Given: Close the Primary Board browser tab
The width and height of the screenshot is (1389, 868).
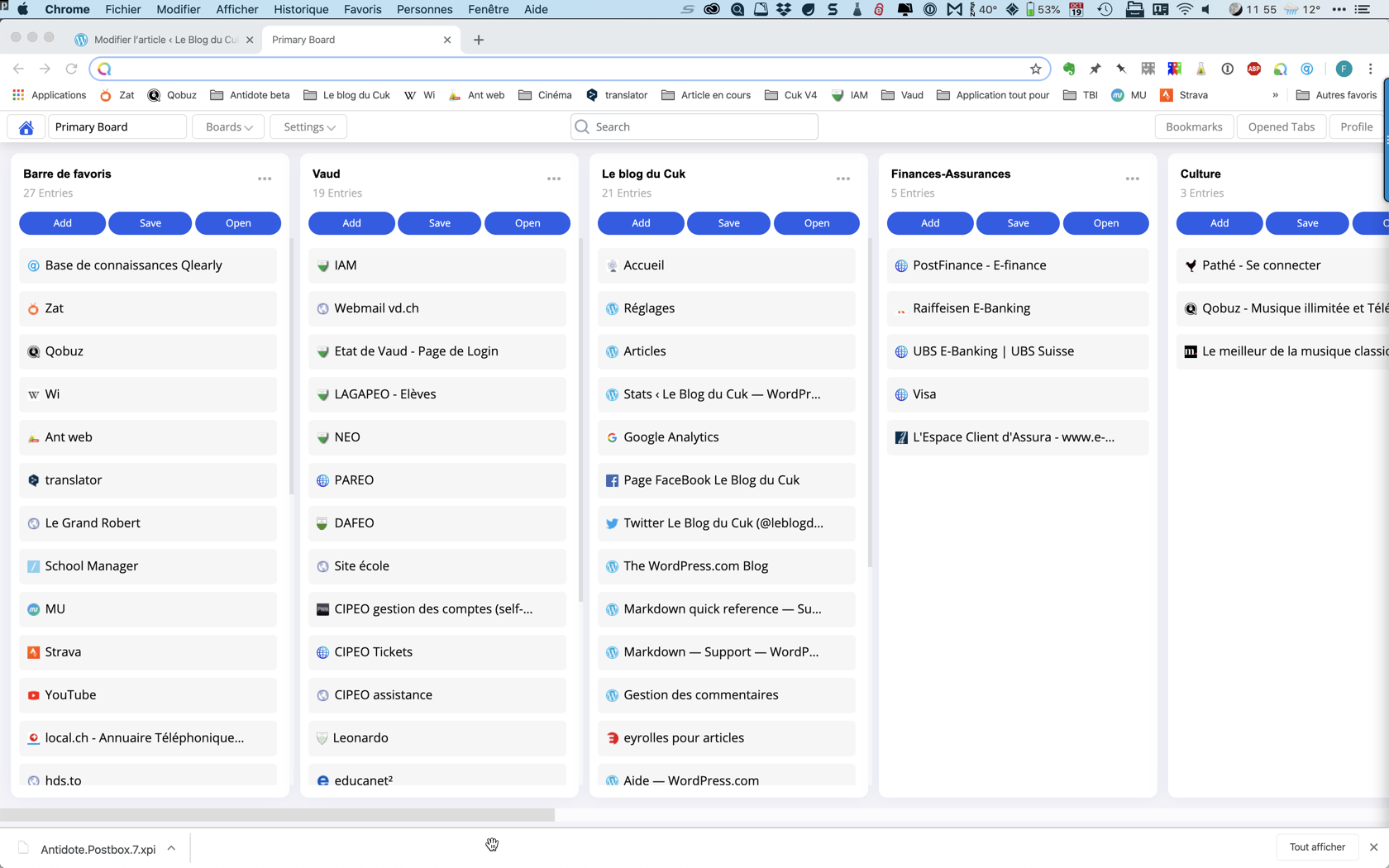Looking at the screenshot, I should point(447,40).
